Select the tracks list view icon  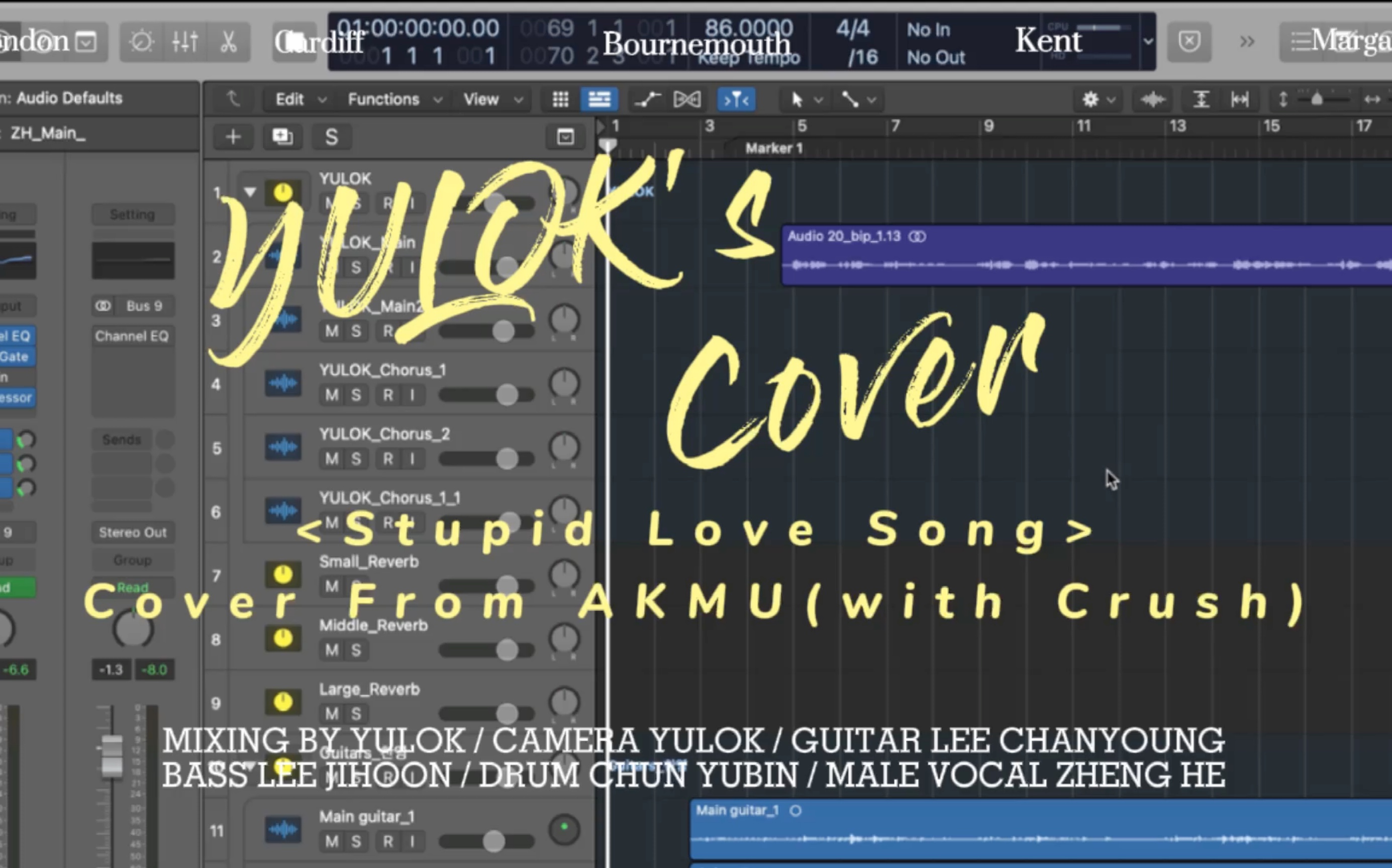pyautogui.click(x=599, y=99)
